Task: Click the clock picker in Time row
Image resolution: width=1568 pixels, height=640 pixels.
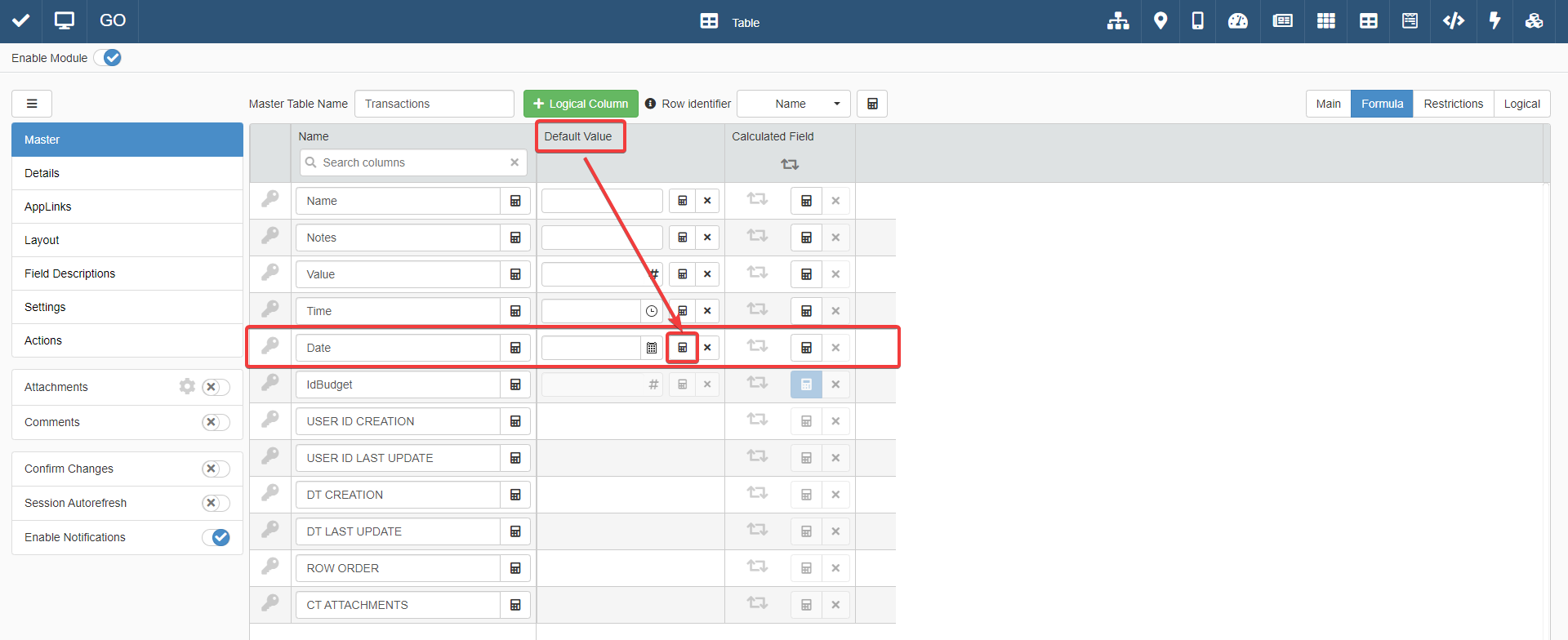Action: coord(652,311)
